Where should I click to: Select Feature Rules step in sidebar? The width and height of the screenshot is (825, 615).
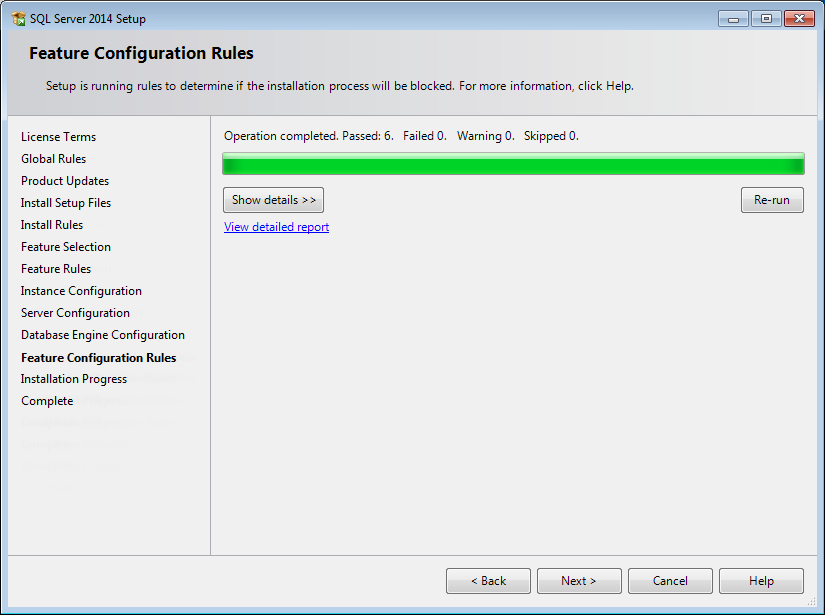pyautogui.click(x=56, y=269)
